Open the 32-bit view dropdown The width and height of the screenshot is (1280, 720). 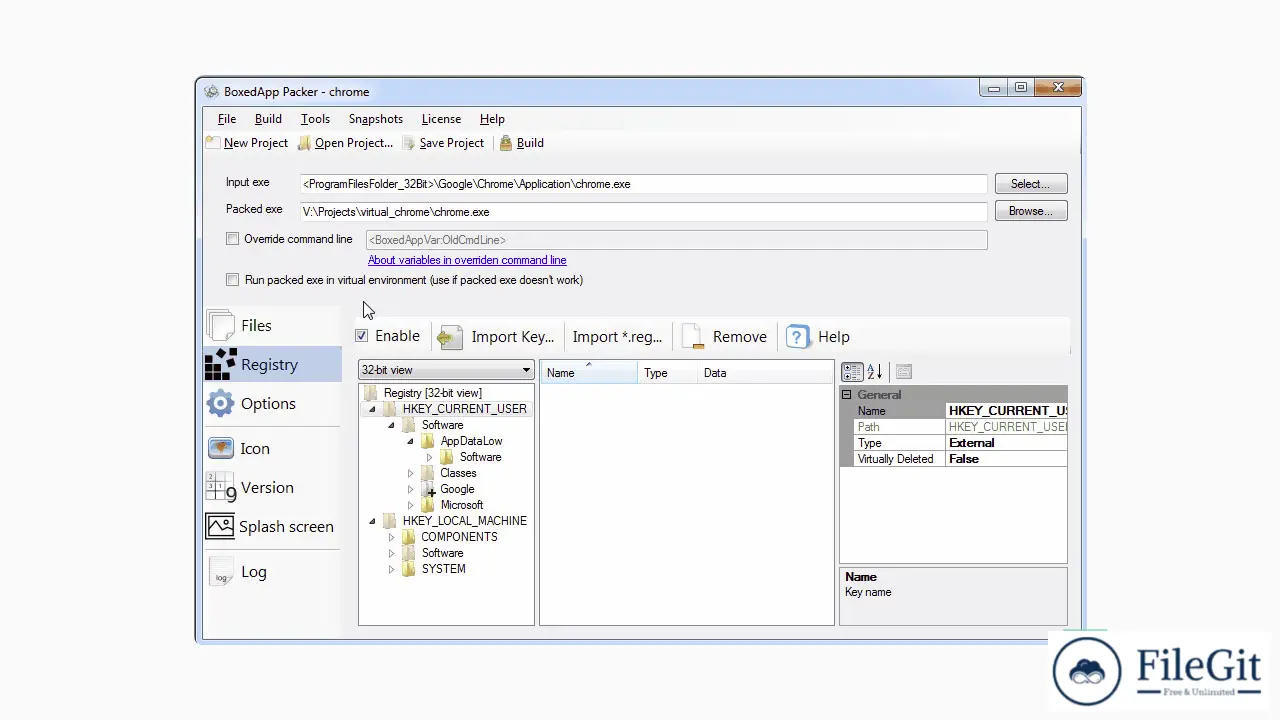pos(446,370)
